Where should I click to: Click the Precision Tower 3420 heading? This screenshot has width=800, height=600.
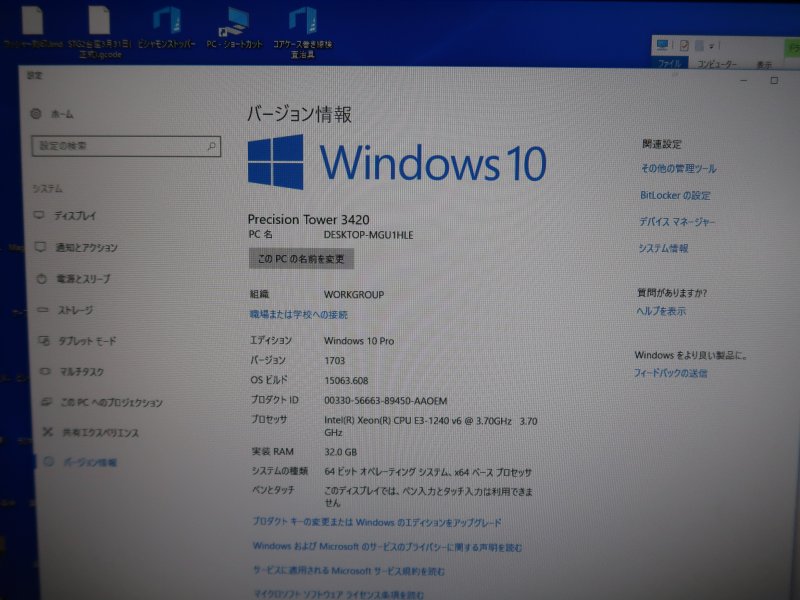pos(309,219)
